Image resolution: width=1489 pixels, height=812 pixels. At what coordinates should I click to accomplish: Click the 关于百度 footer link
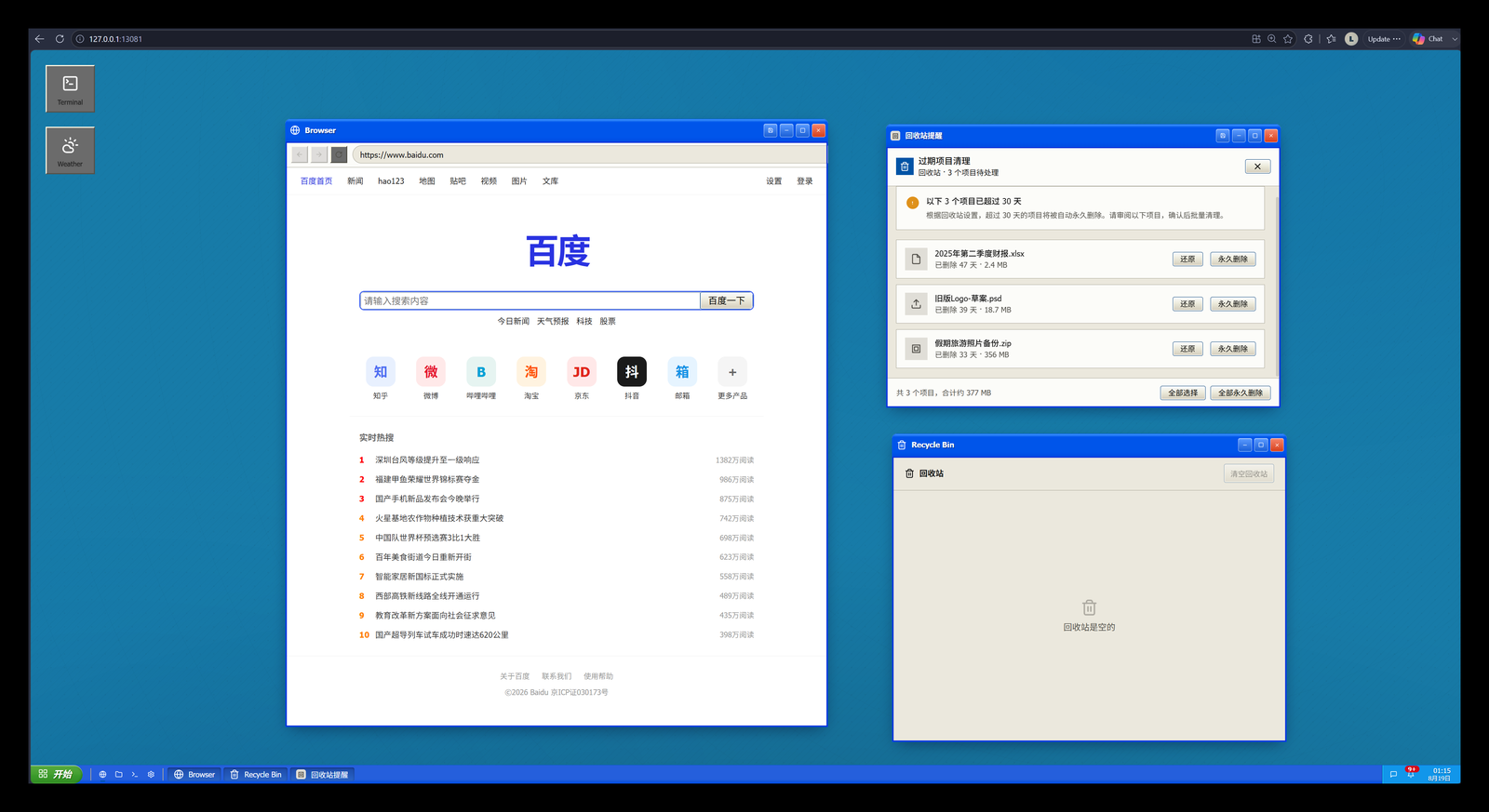click(x=515, y=677)
